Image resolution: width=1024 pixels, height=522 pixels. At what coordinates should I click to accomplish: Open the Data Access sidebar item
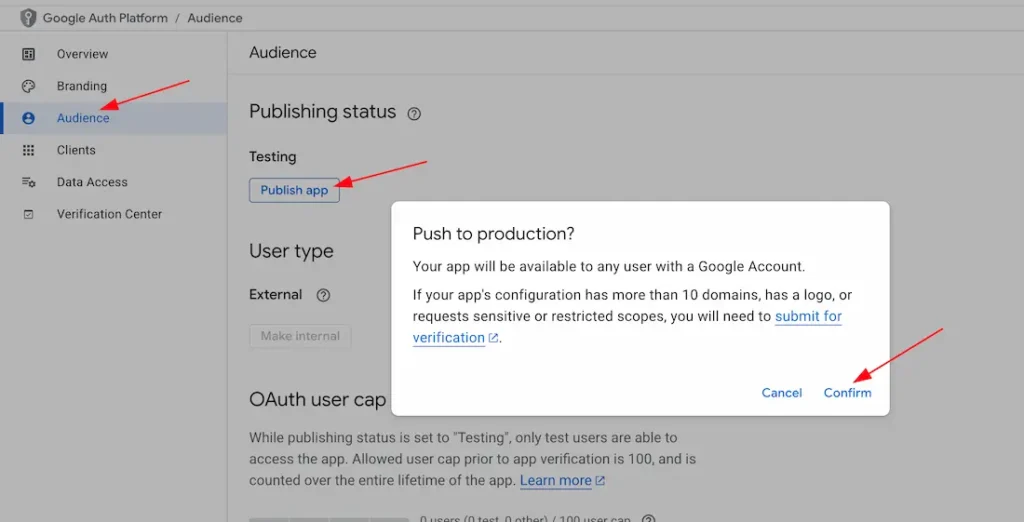pyautogui.click(x=92, y=182)
